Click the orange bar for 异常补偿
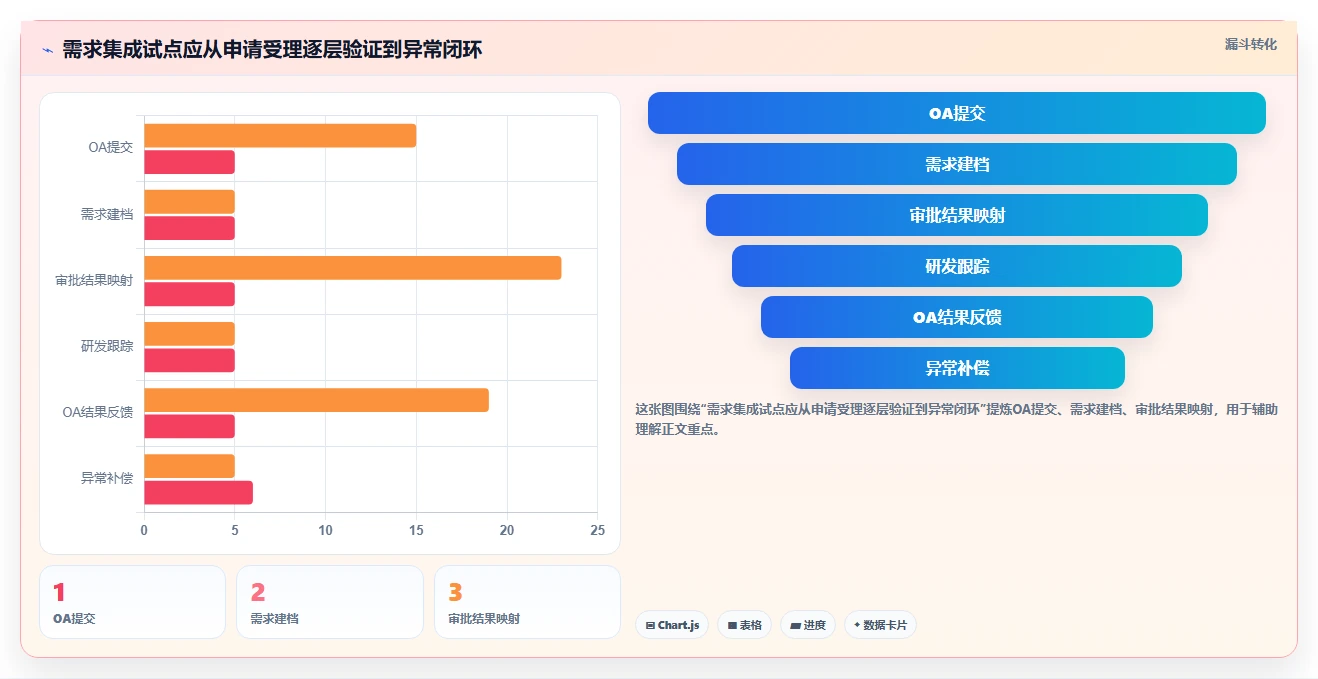The image size is (1318, 679). click(x=189, y=466)
